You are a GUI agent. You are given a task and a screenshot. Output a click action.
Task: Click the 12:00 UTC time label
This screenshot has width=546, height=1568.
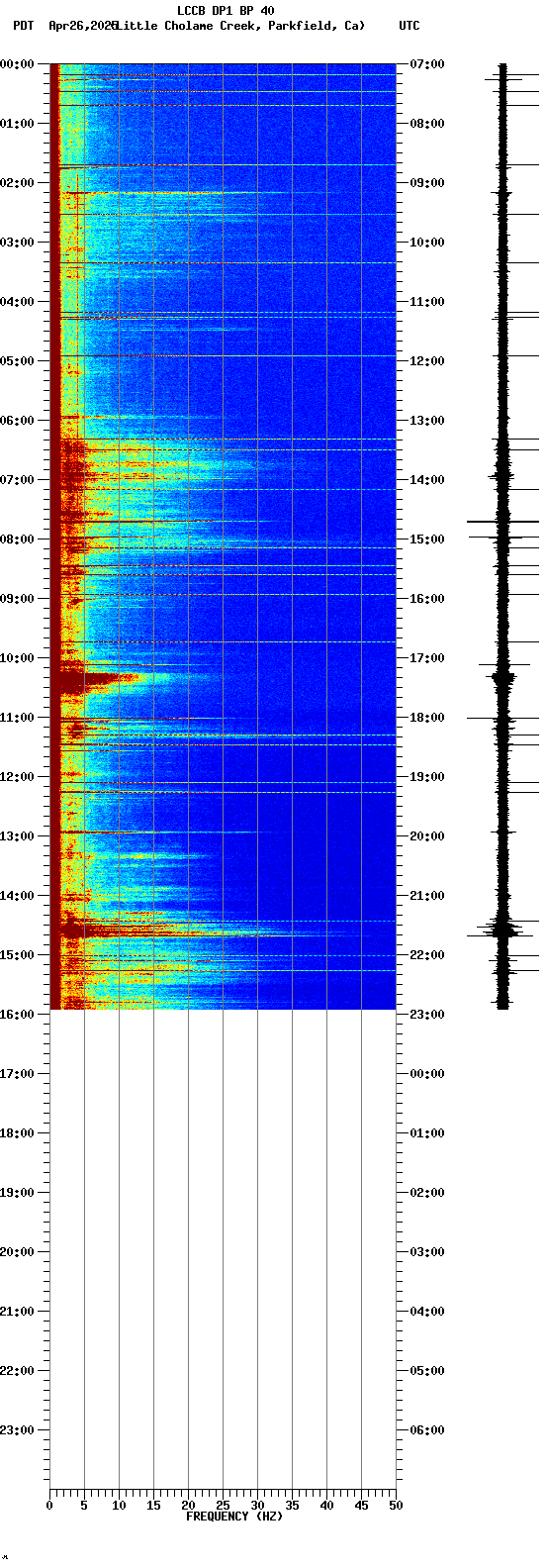[426, 361]
